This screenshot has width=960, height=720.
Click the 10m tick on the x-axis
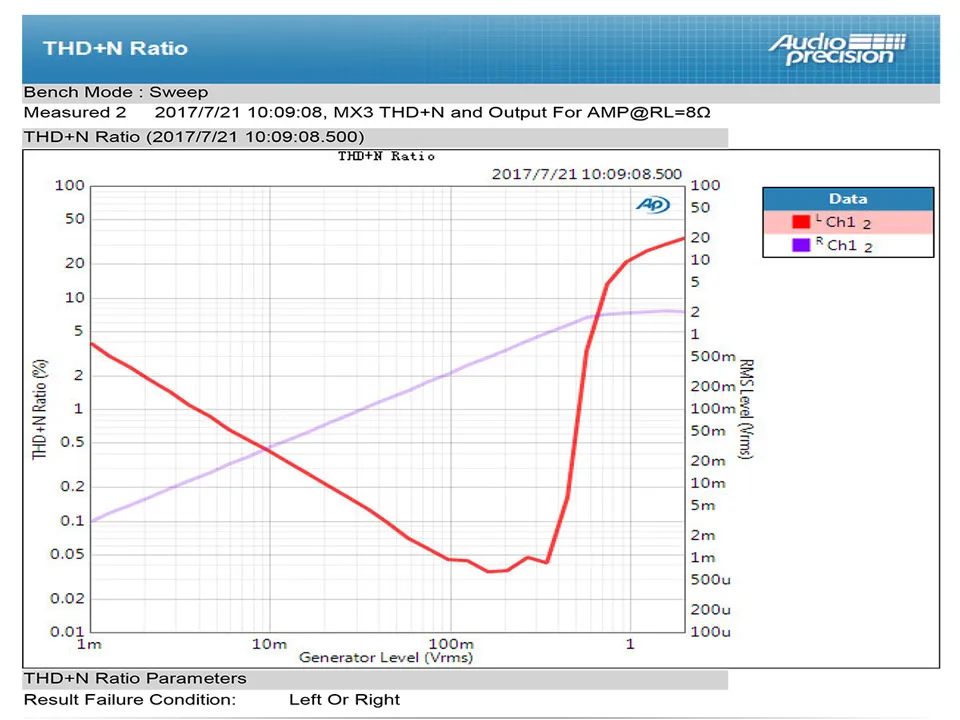[x=269, y=644]
